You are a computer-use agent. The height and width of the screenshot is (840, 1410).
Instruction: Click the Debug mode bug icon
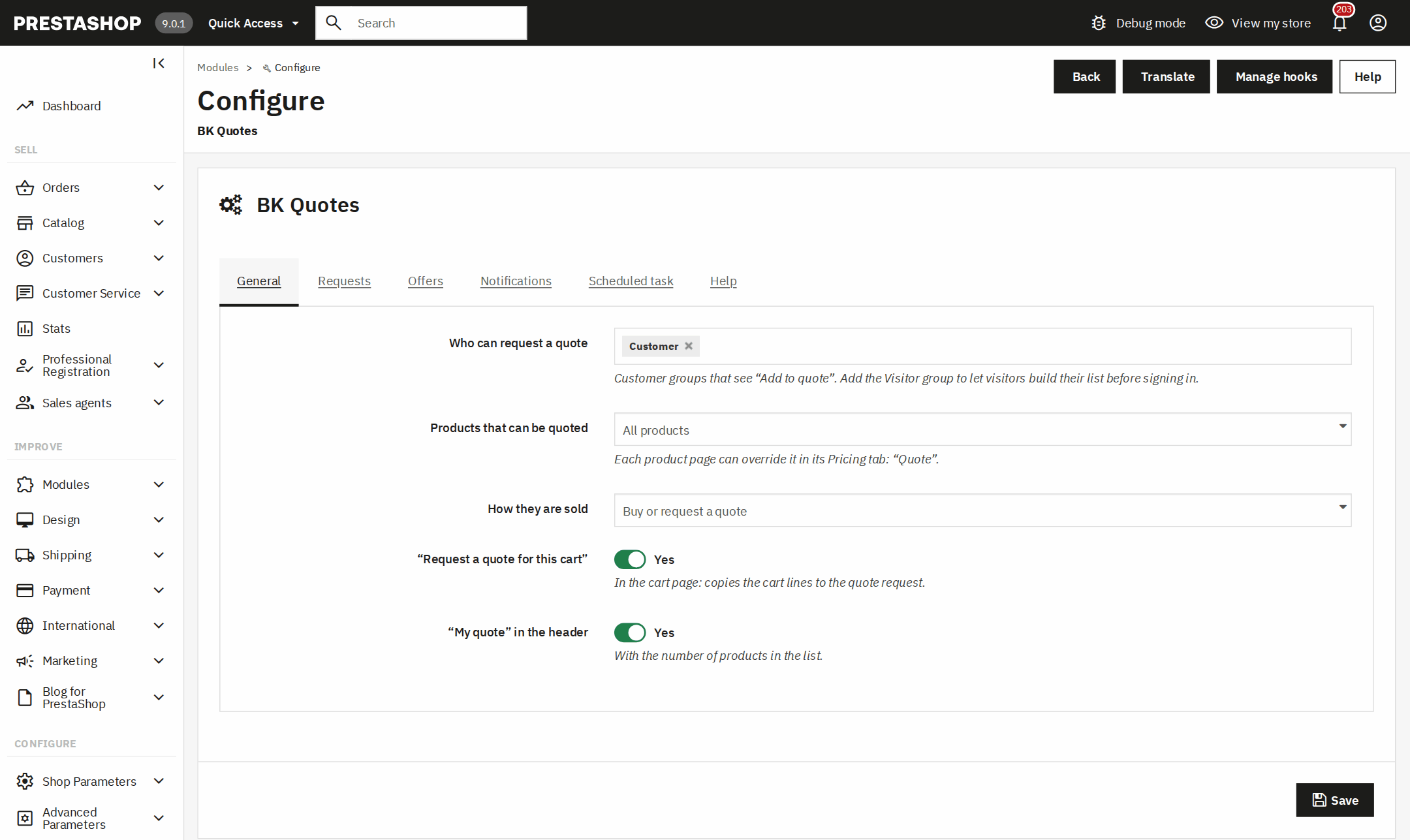[x=1099, y=23]
